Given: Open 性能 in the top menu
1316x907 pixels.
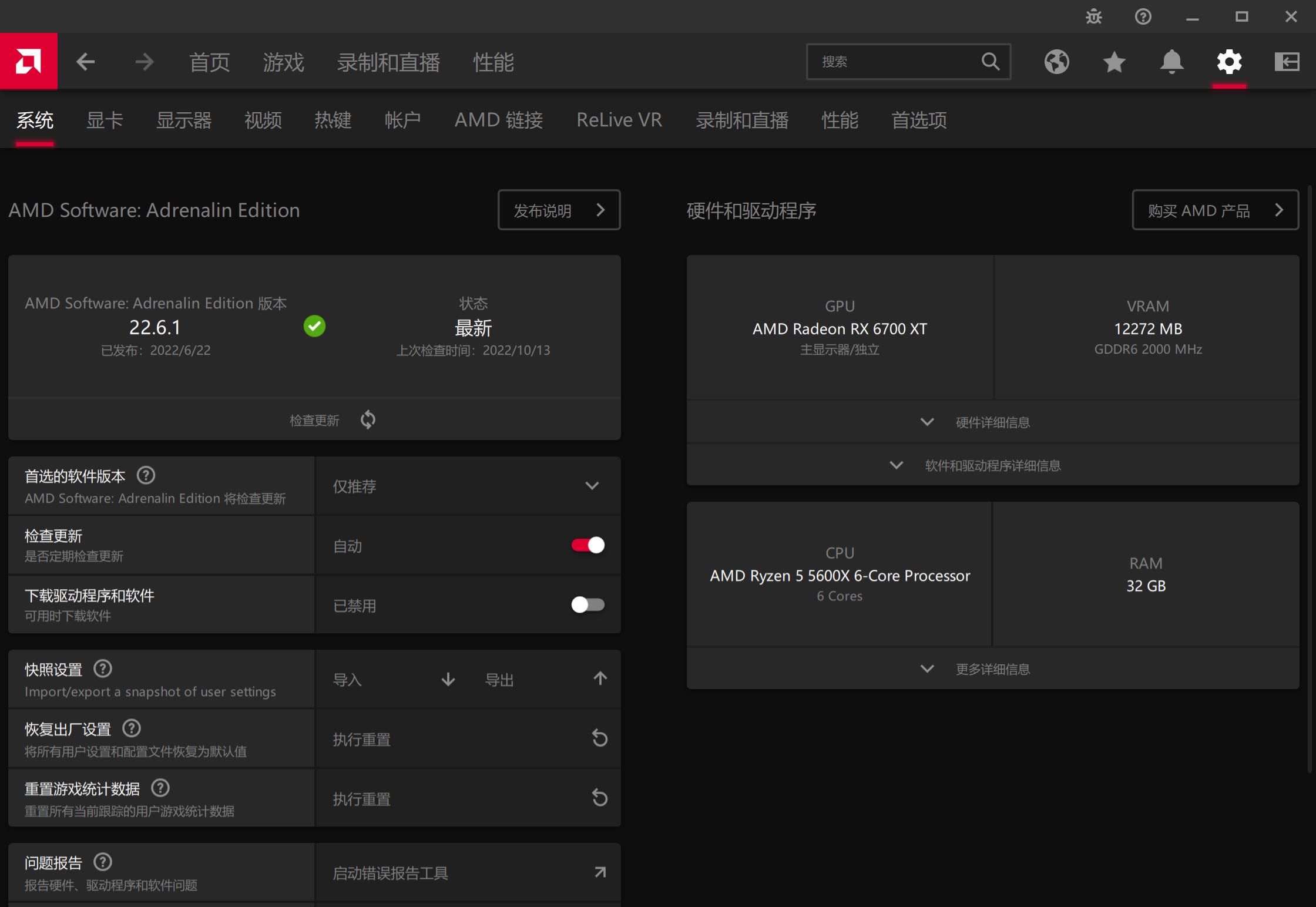Looking at the screenshot, I should click(x=493, y=62).
